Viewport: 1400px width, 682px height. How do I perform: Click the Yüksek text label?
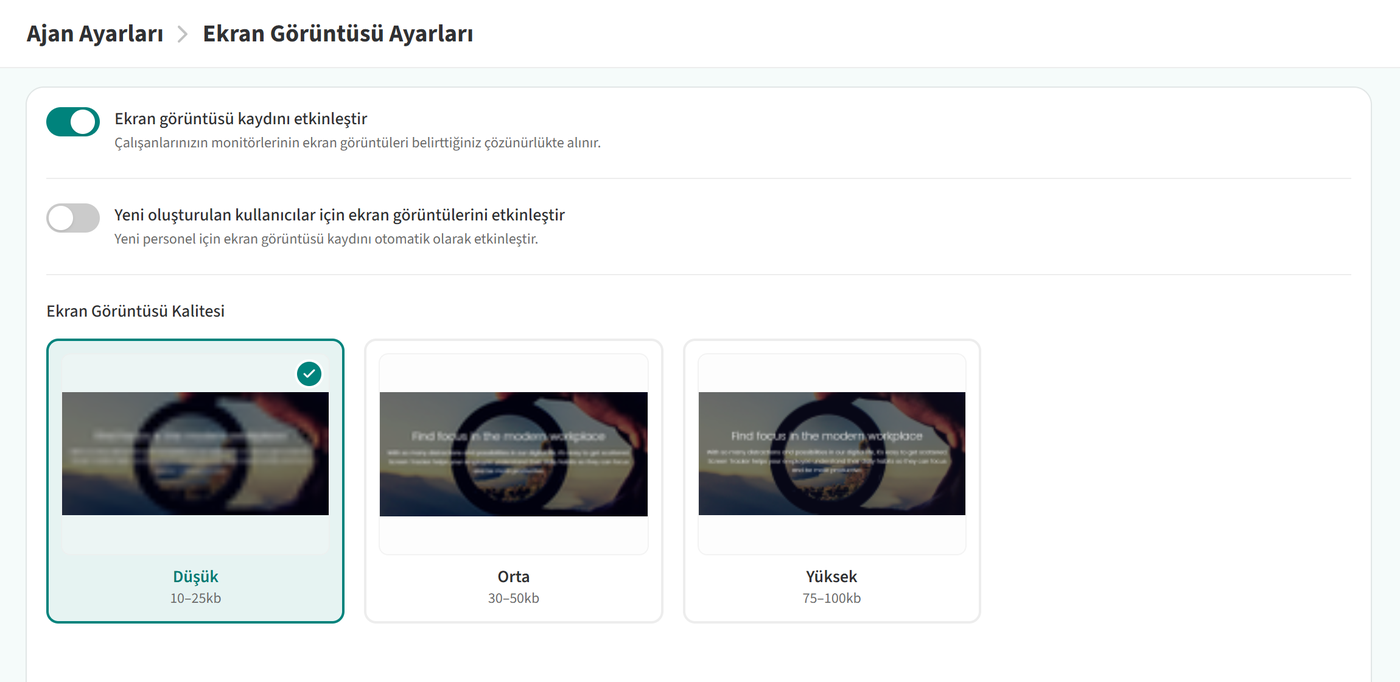click(x=831, y=577)
